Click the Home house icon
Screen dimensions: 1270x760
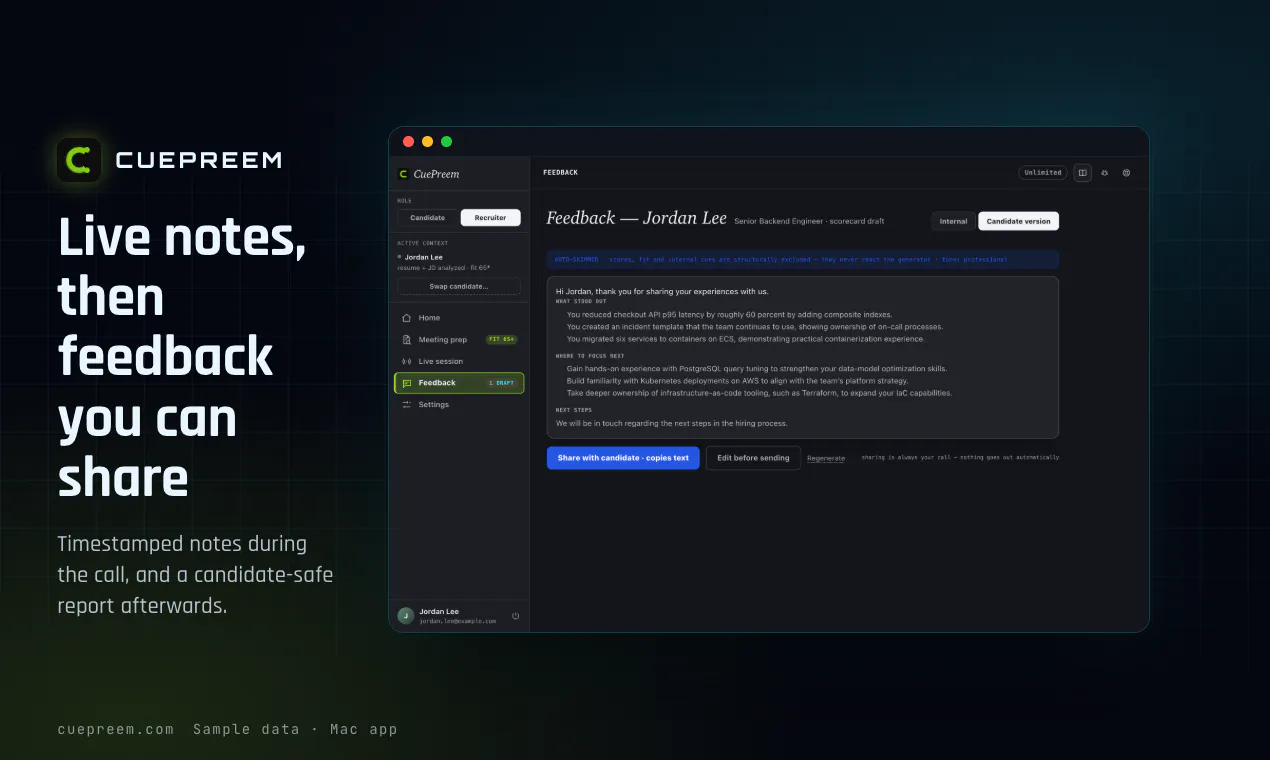pos(406,318)
